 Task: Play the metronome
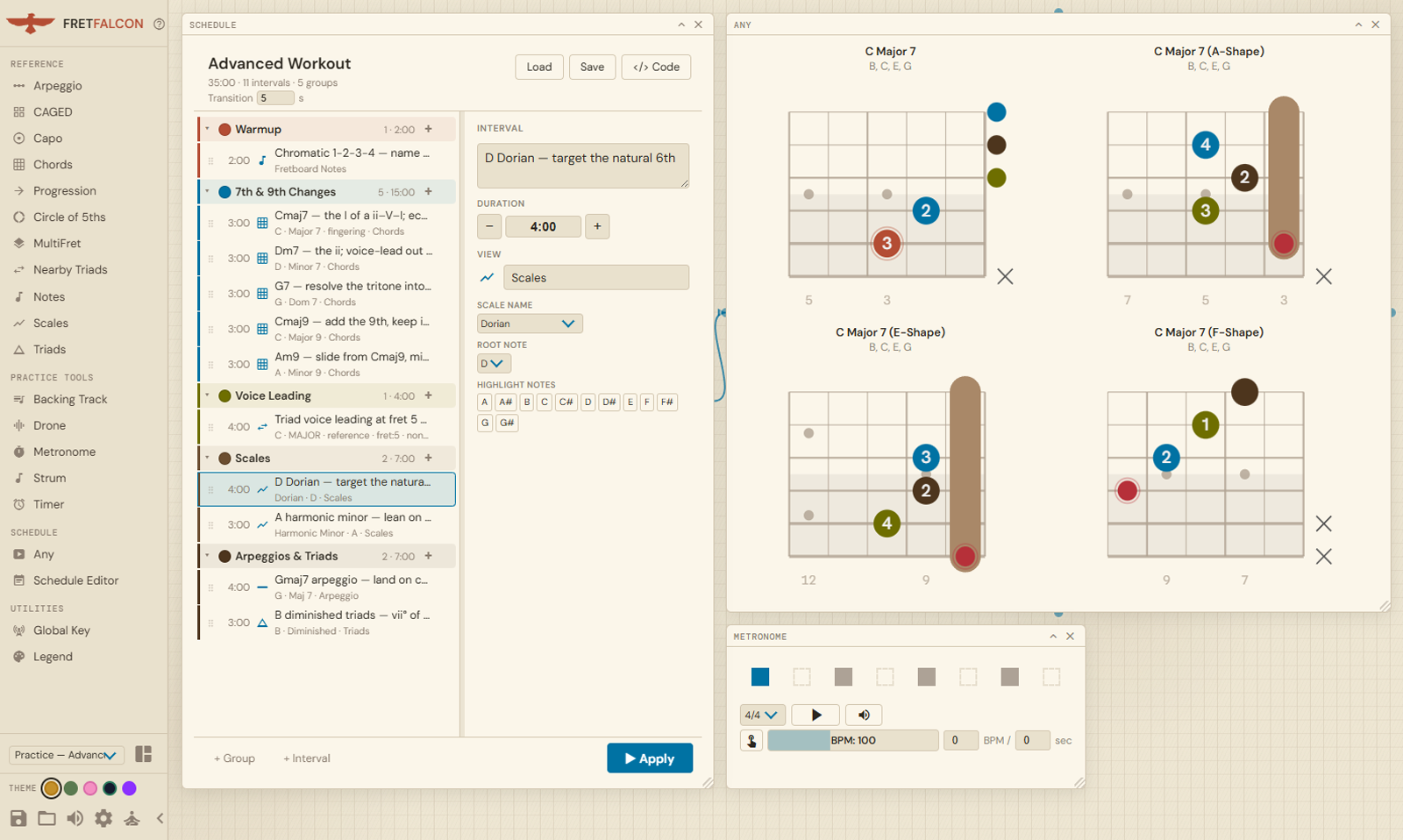[815, 715]
